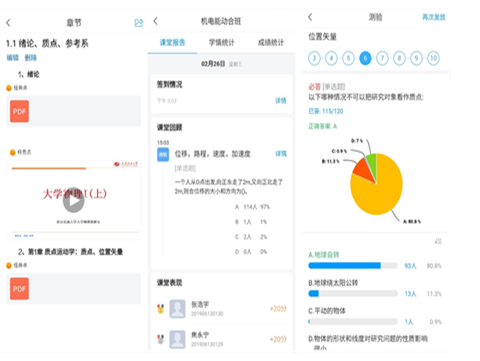The width and height of the screenshot is (480, 361).
Task: Switch to the 学情统计 tab
Action: coord(222,43)
